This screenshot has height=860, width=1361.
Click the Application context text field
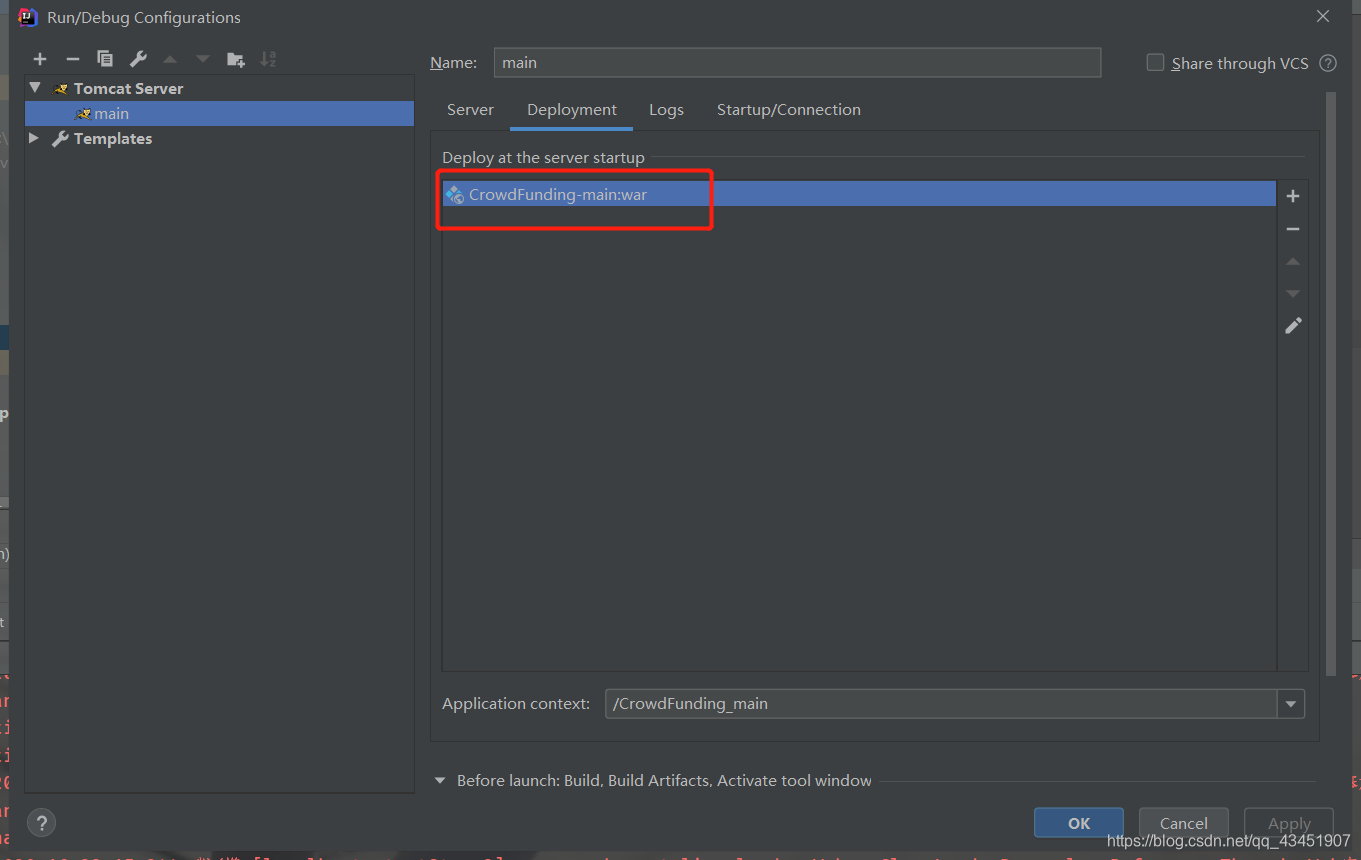pyautogui.click(x=941, y=704)
